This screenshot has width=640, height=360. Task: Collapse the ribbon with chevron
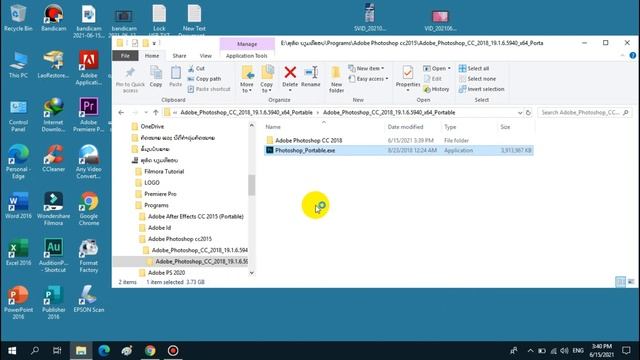(622, 56)
